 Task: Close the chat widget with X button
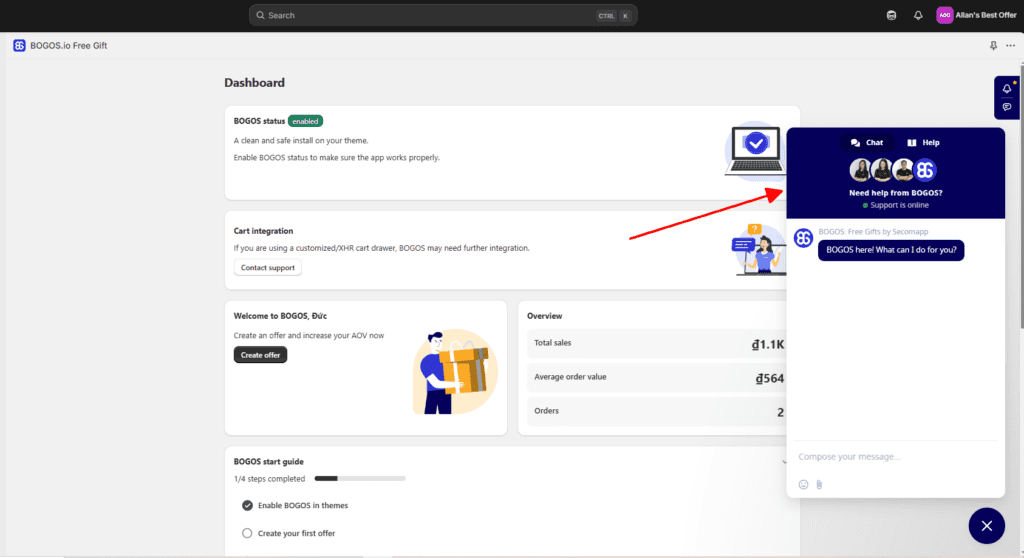pos(986,525)
